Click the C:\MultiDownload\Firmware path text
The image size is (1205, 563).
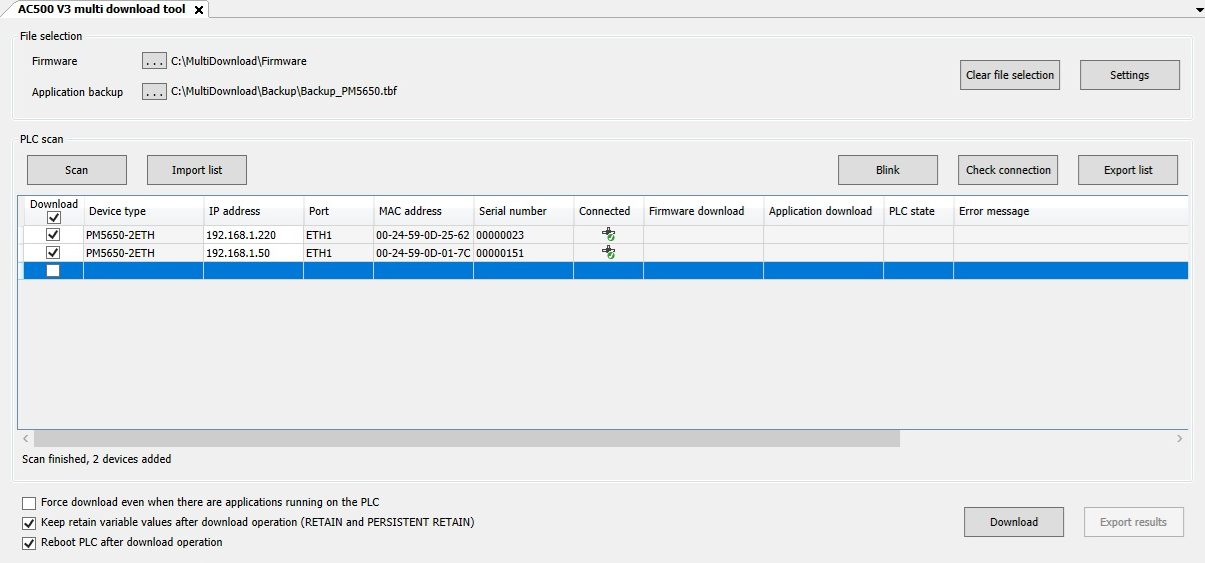point(239,61)
